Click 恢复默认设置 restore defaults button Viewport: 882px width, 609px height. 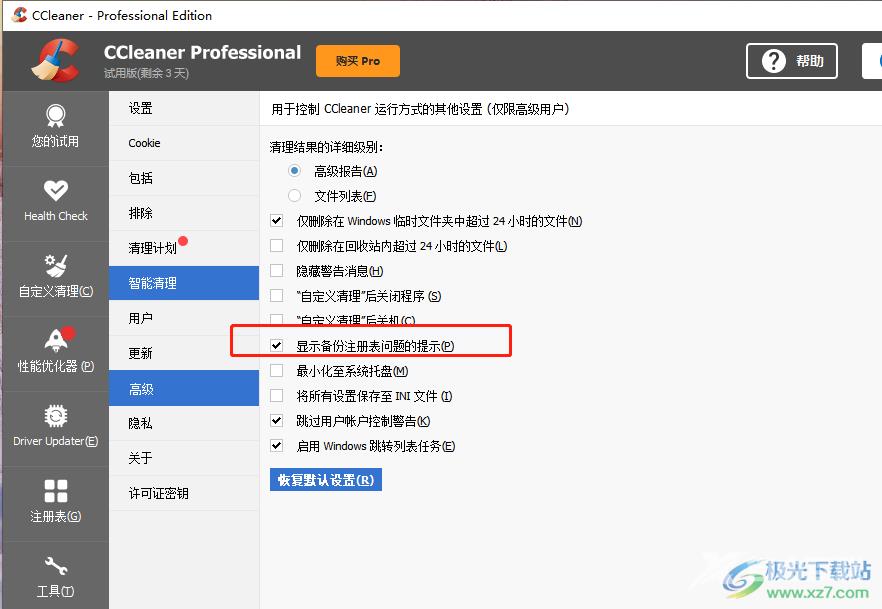(325, 480)
